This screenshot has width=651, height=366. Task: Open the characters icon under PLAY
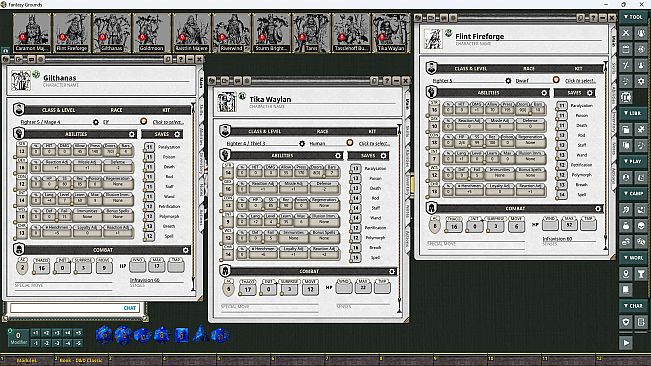[x=626, y=178]
